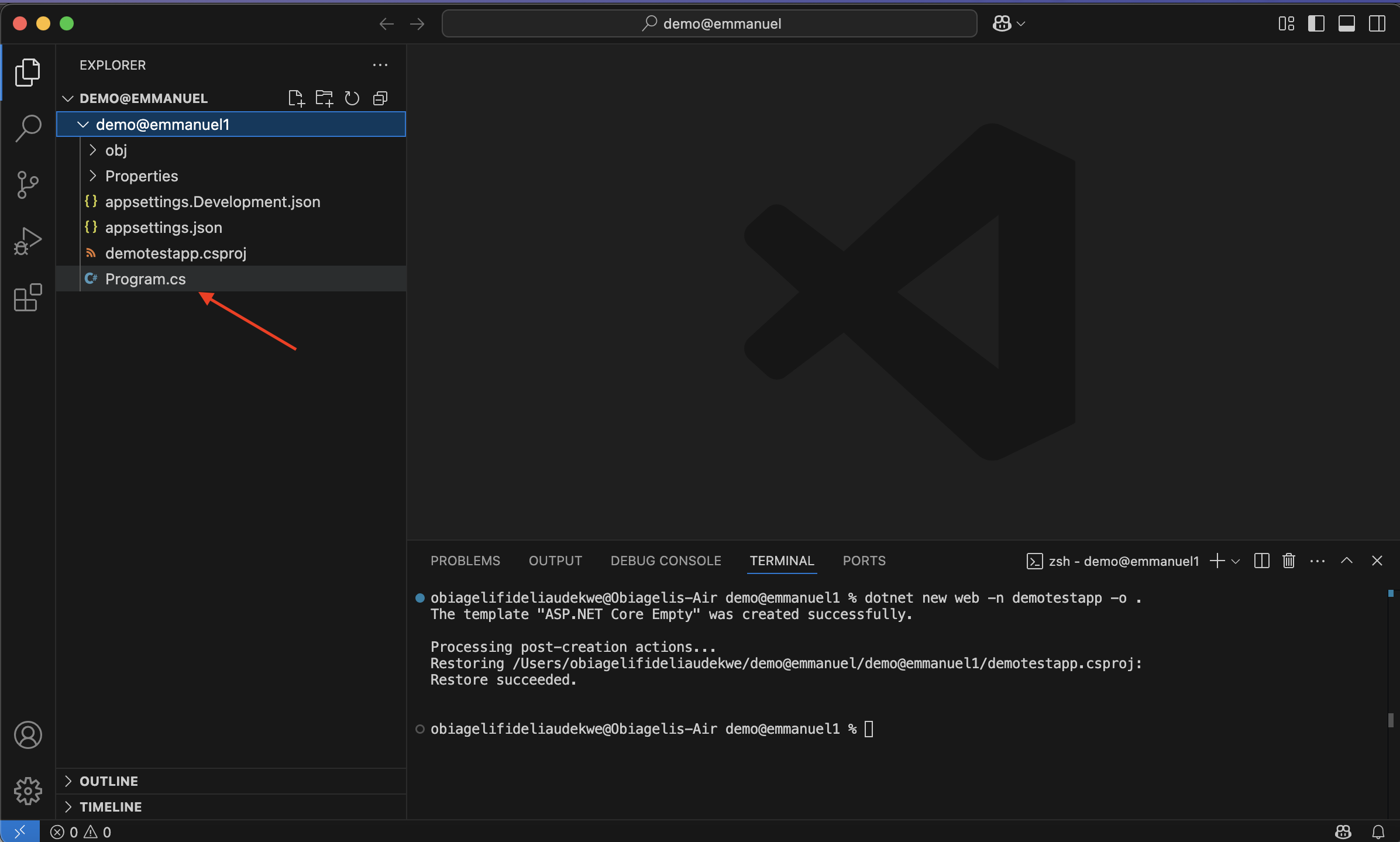
Task: Expand the TIMELINE section
Action: (x=231, y=807)
